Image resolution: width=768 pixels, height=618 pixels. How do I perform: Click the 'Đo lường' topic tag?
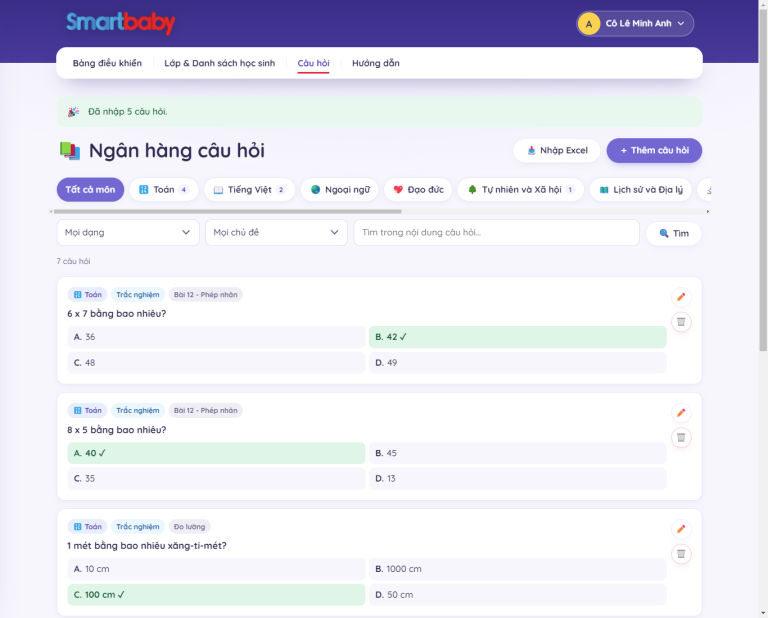[190, 526]
